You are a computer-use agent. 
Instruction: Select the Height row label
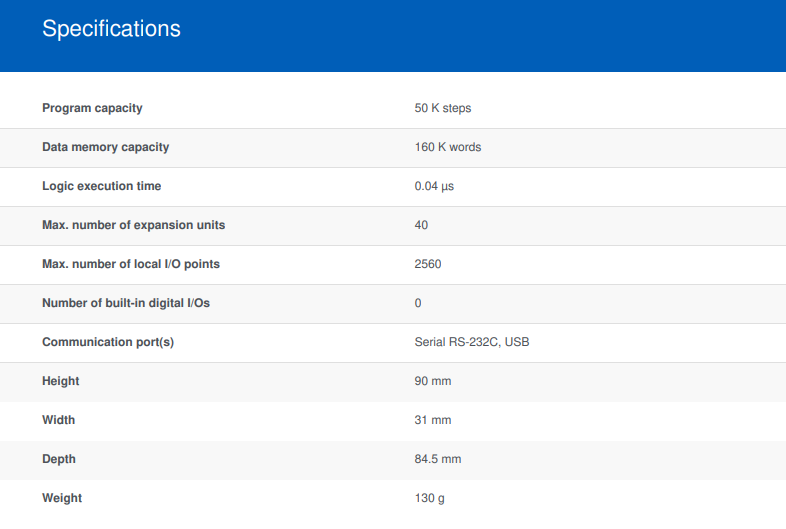(61, 381)
